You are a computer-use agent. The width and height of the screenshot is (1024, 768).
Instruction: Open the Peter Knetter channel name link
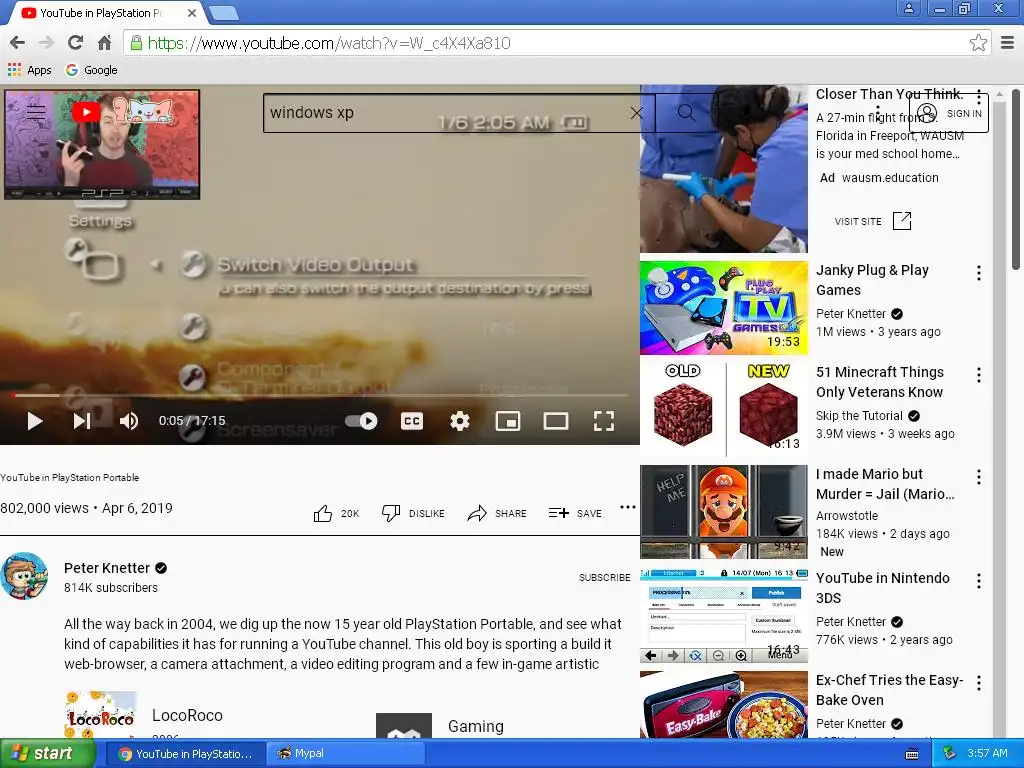pyautogui.click(x=107, y=568)
